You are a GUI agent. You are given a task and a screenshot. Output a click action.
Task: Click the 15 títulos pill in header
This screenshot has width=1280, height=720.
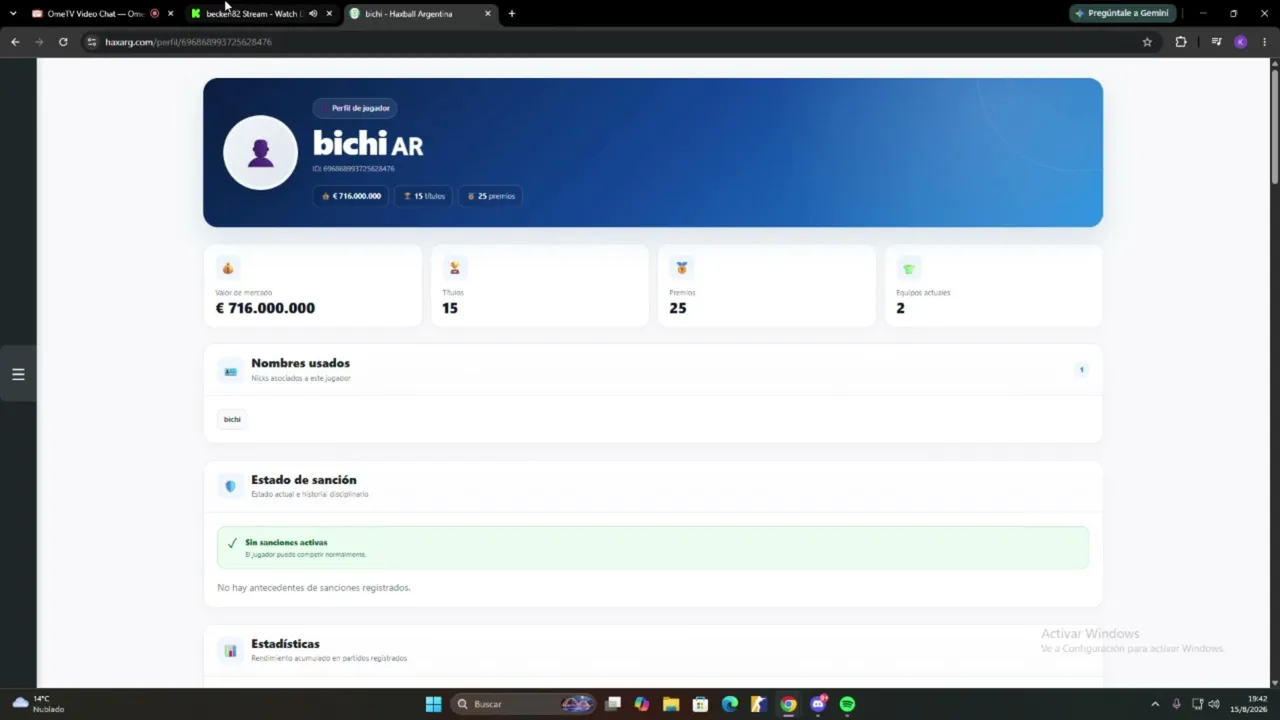click(423, 196)
